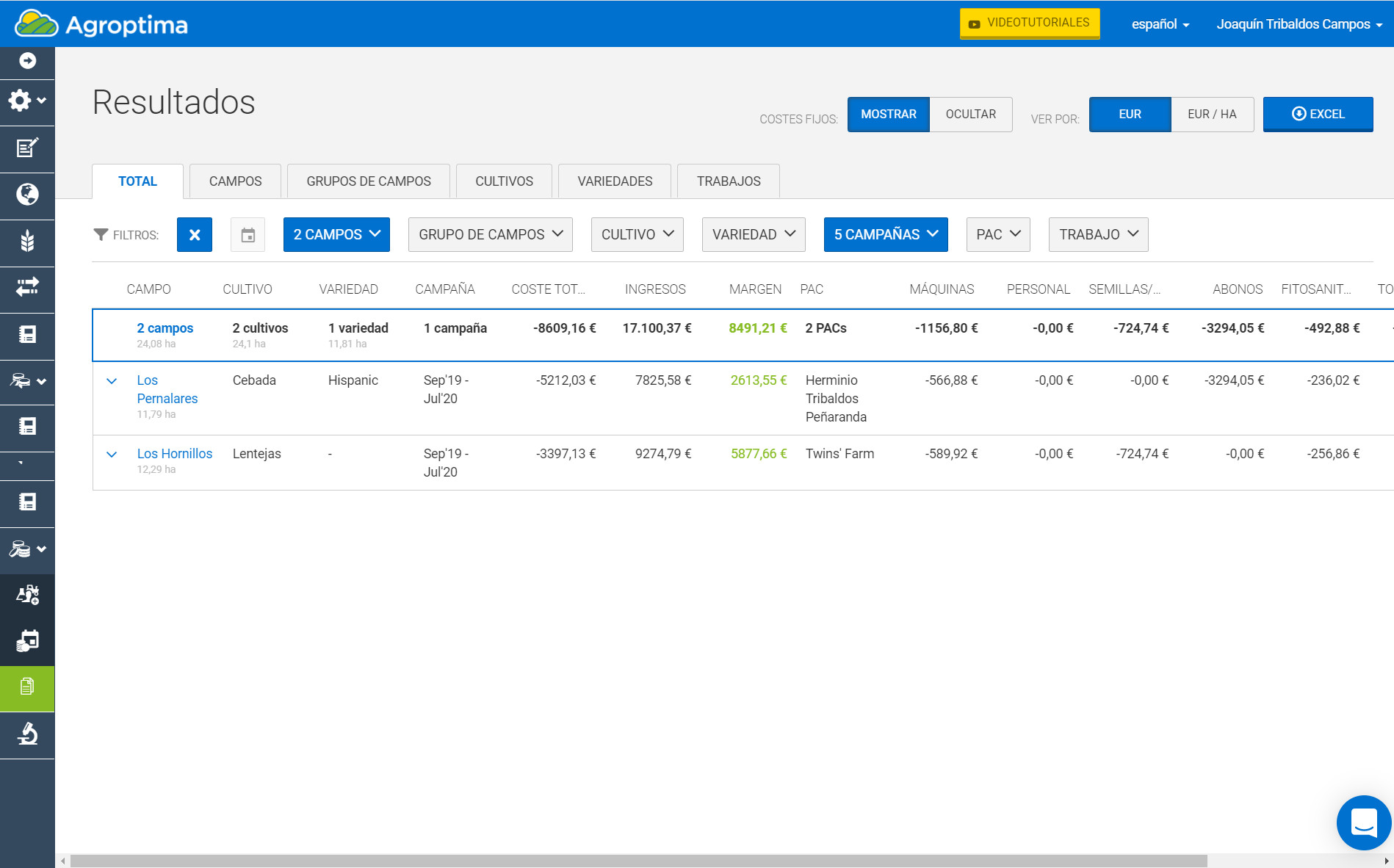Image resolution: width=1394 pixels, height=868 pixels.
Task: Switch to the TRABAJOS tab
Action: [x=728, y=181]
